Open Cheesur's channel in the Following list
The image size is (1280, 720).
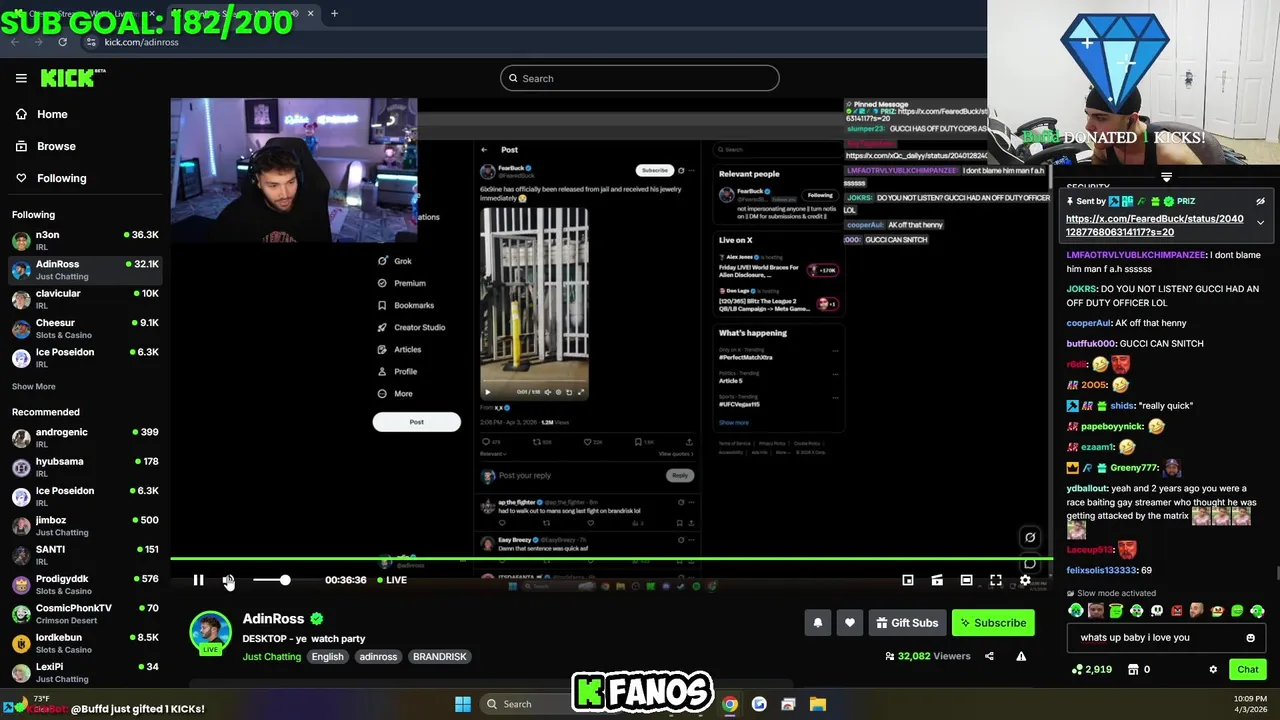click(x=85, y=329)
